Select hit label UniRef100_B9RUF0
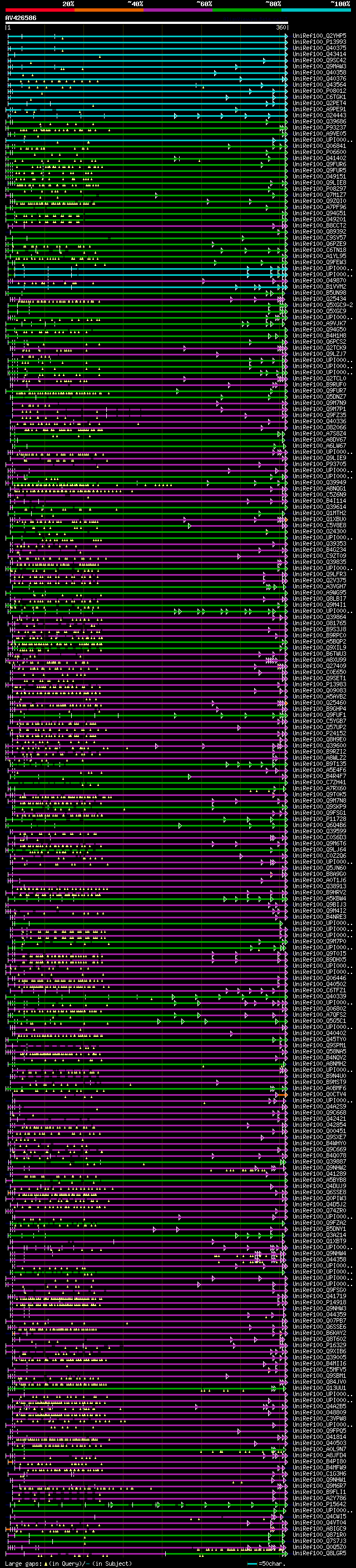The image size is (356, 1568). coord(319,385)
